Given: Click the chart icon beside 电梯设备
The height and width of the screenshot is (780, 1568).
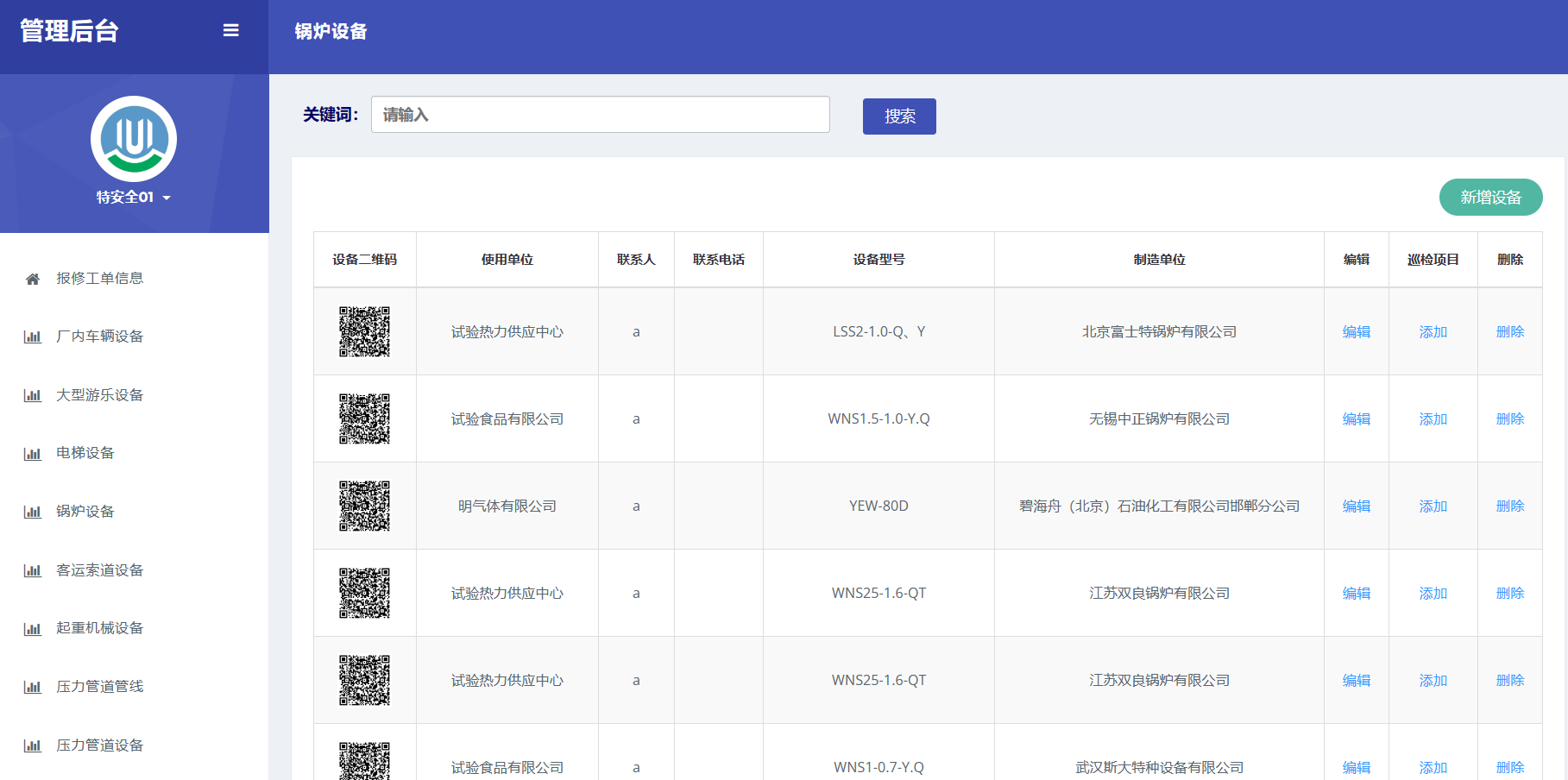Looking at the screenshot, I should (x=33, y=453).
